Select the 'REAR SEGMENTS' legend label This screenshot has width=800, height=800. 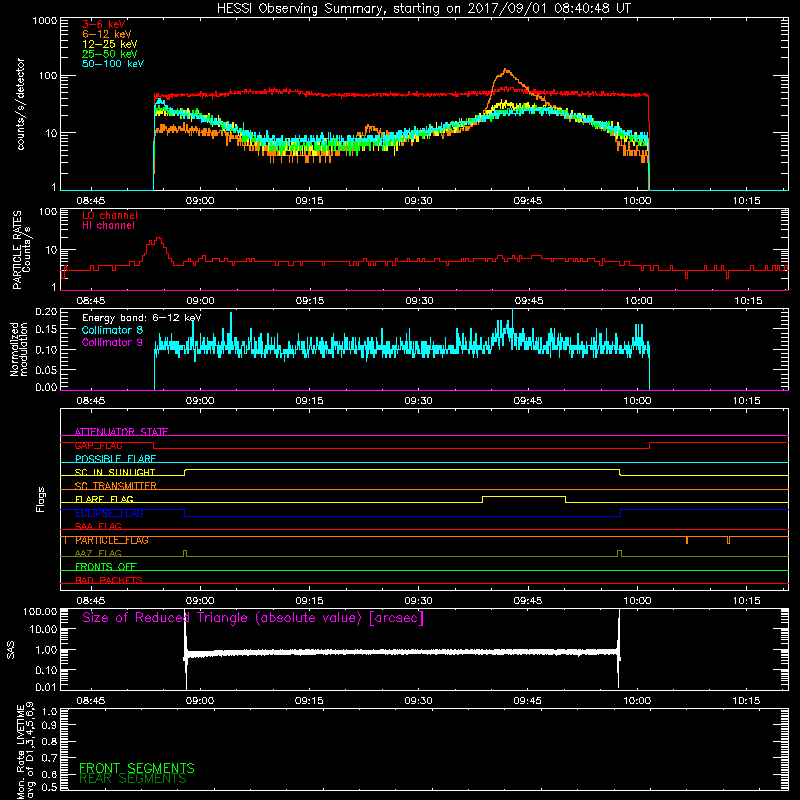tap(133, 779)
